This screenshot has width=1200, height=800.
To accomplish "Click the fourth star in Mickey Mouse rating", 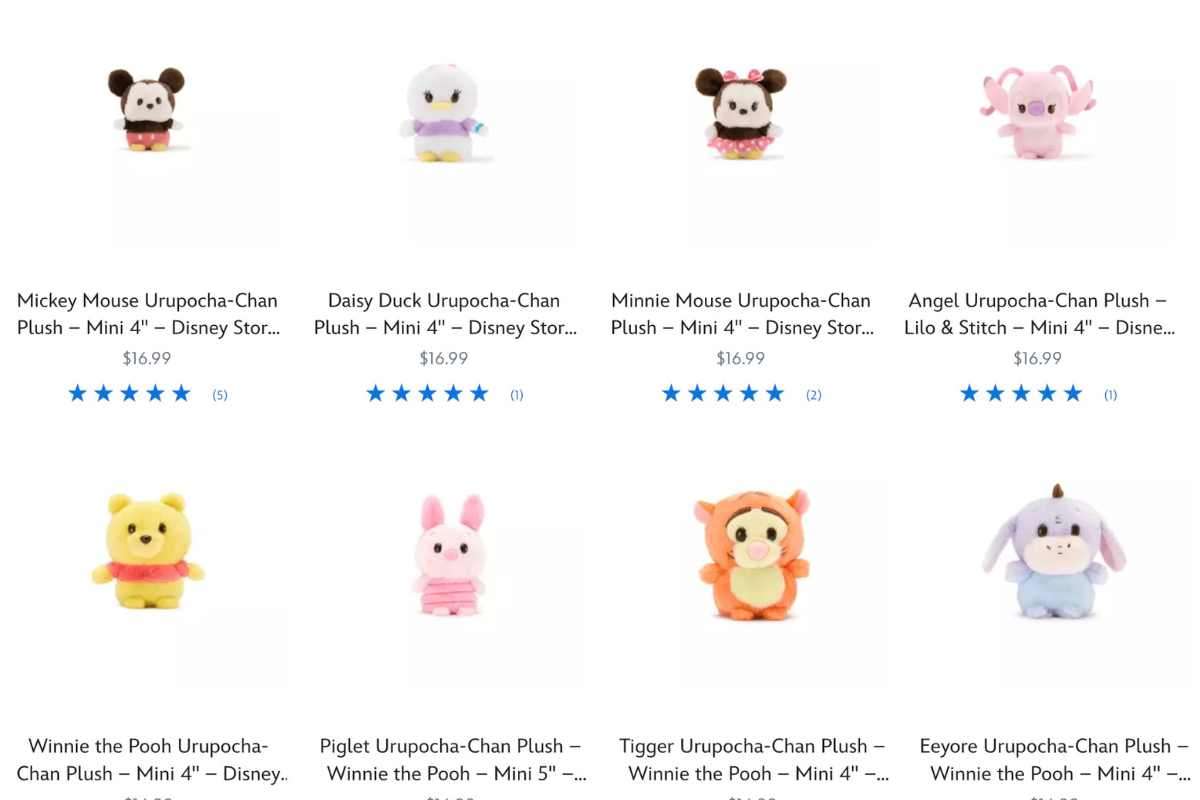I will pyautogui.click(x=155, y=393).
